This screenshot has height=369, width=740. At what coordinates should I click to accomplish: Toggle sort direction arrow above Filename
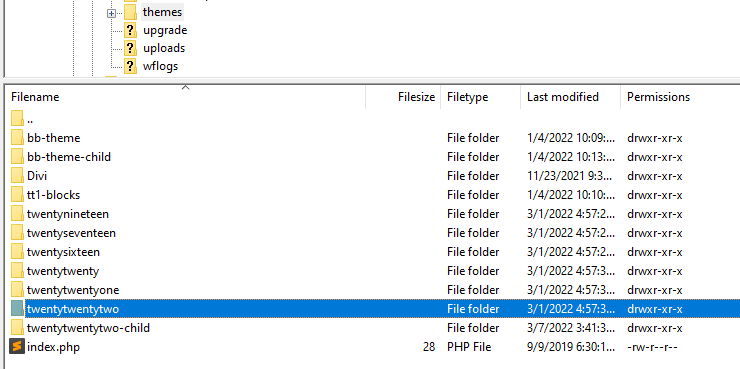coord(185,87)
